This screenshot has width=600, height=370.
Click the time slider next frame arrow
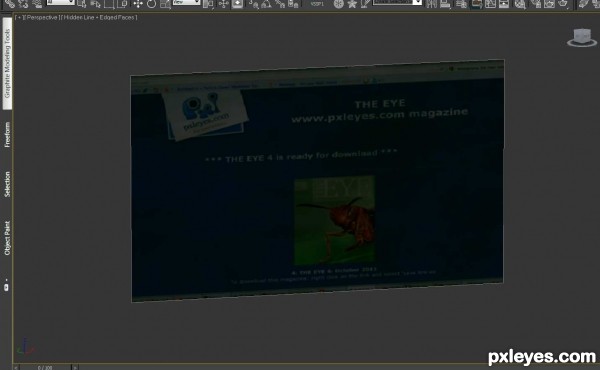click(x=75, y=367)
